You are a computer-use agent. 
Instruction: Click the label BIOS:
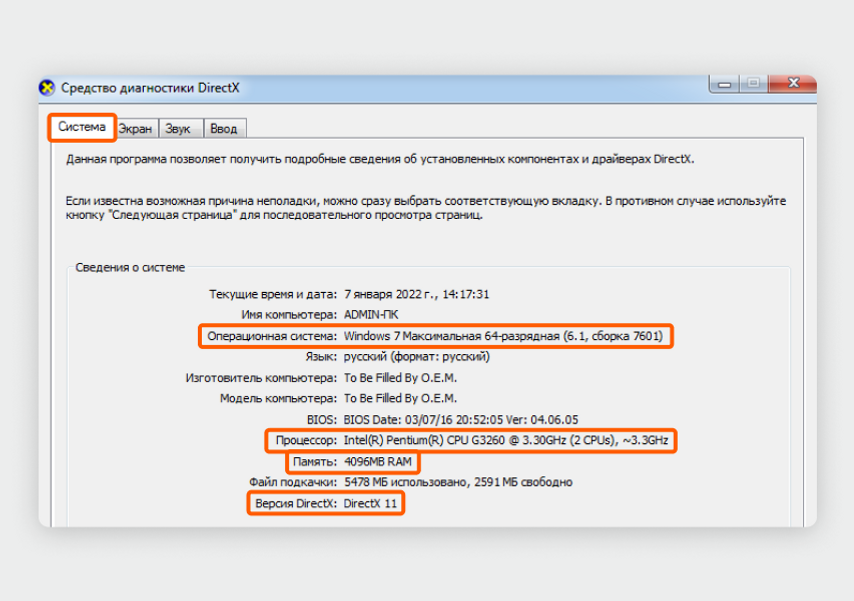pyautogui.click(x=322, y=420)
